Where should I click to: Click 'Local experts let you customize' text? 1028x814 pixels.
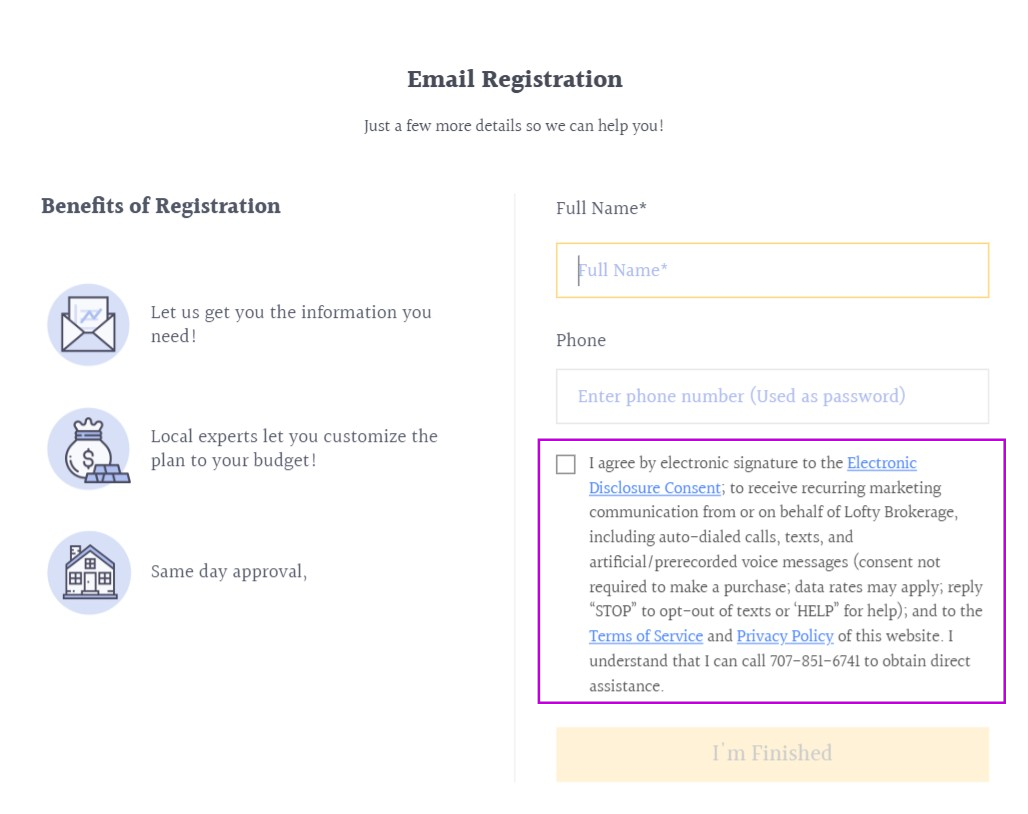pos(294,437)
